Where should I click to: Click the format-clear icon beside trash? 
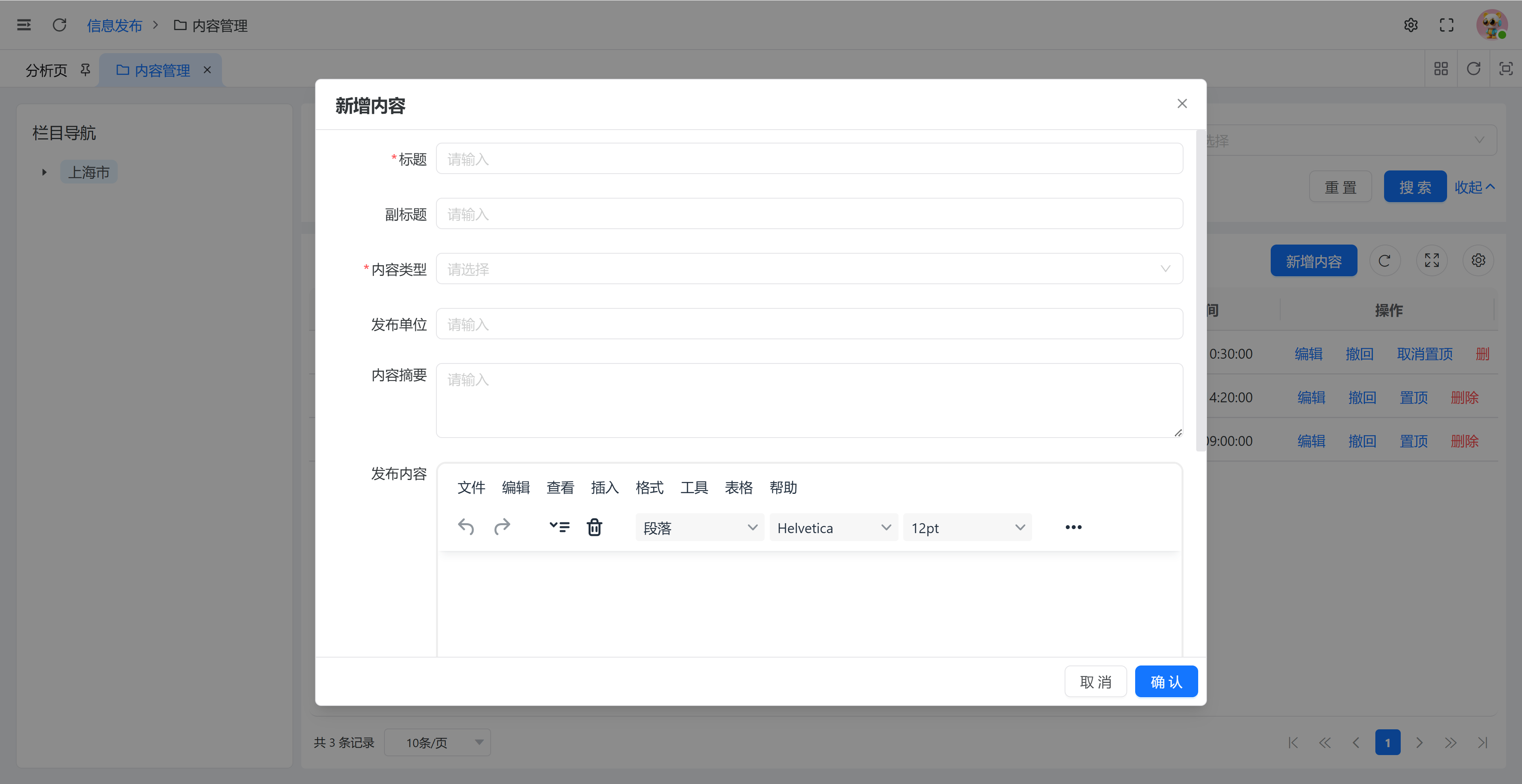(x=559, y=527)
